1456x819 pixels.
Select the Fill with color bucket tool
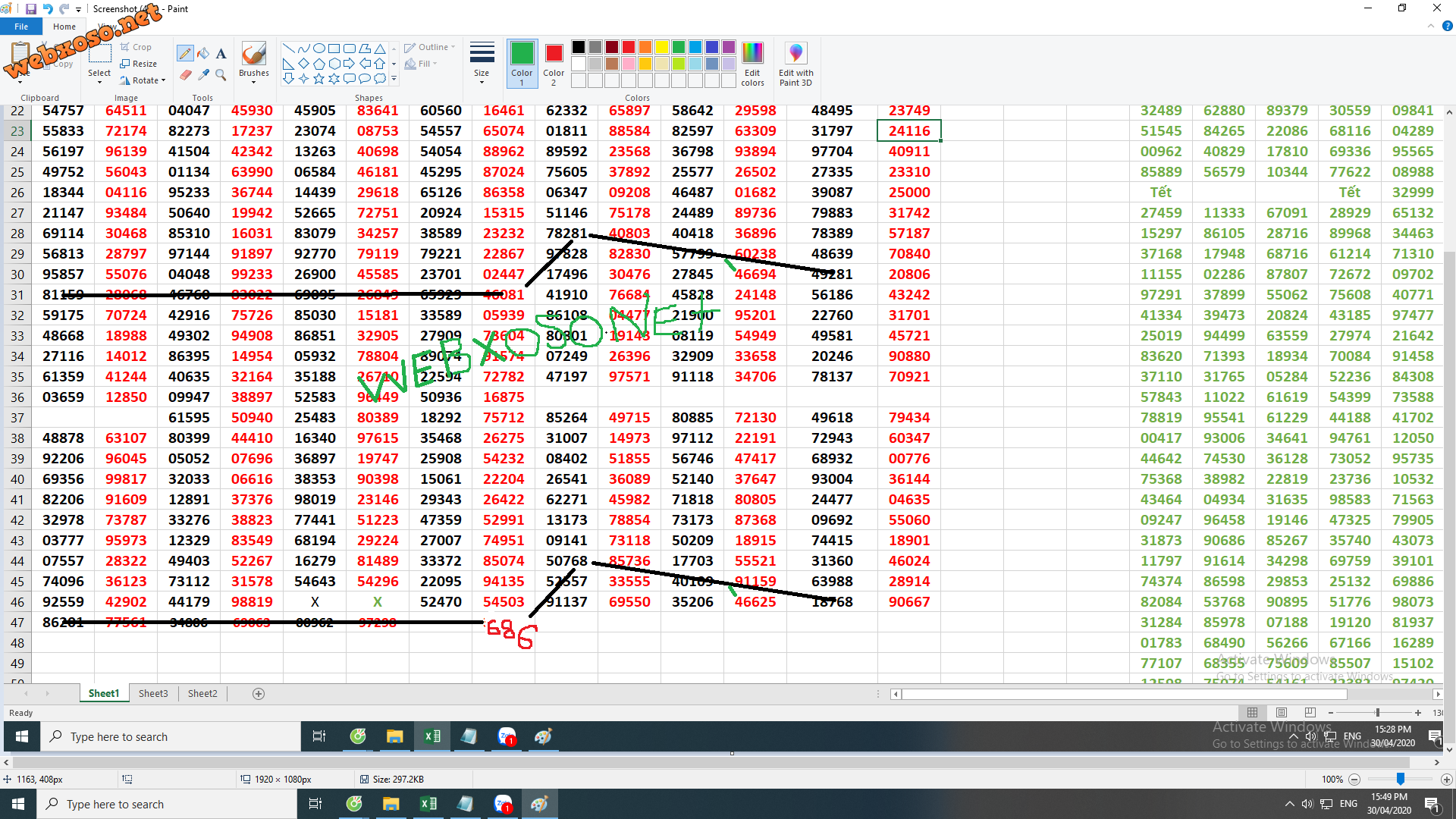tap(203, 53)
